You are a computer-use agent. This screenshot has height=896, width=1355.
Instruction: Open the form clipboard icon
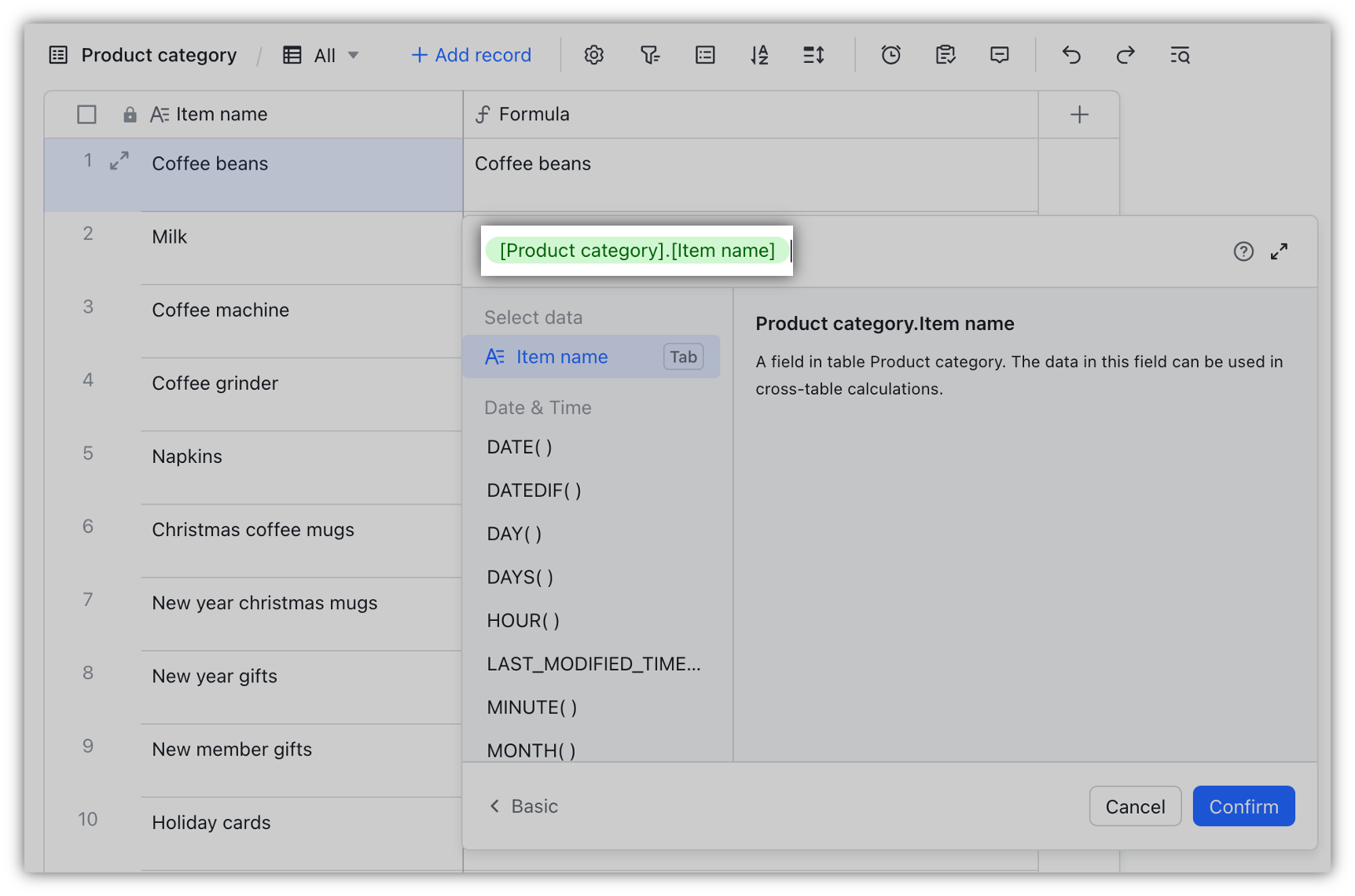click(x=946, y=55)
